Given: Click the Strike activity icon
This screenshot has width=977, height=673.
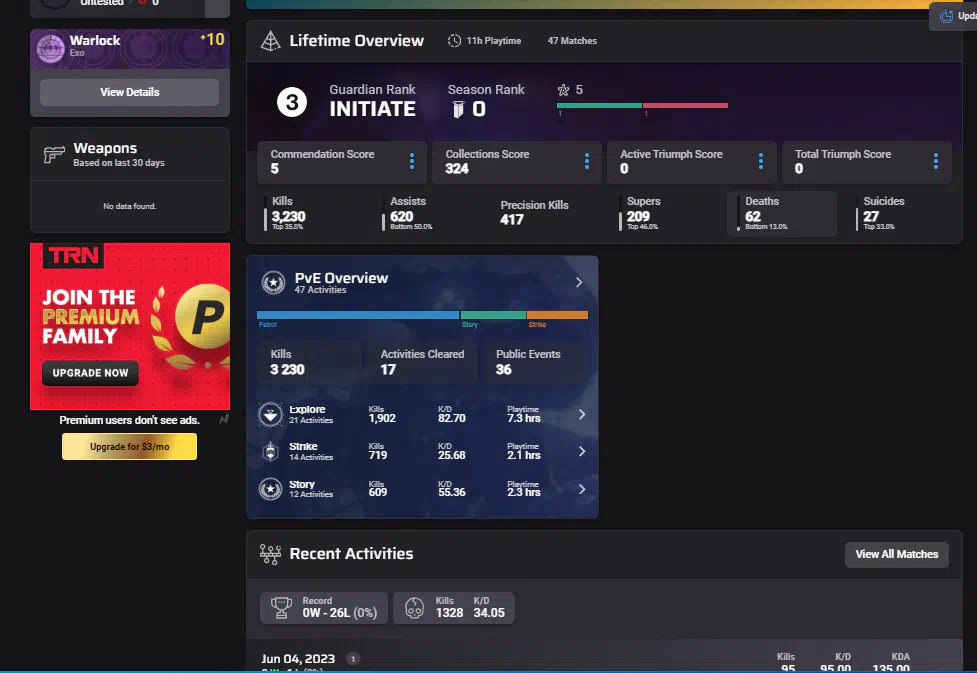Looking at the screenshot, I should [x=270, y=452].
